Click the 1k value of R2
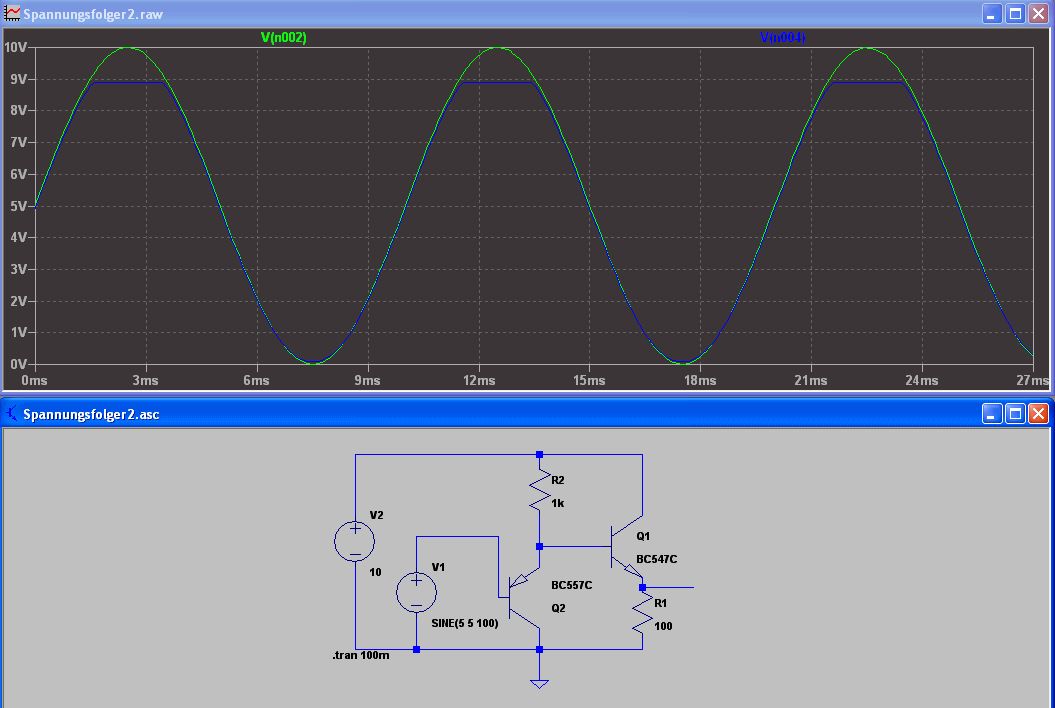 coord(558,503)
